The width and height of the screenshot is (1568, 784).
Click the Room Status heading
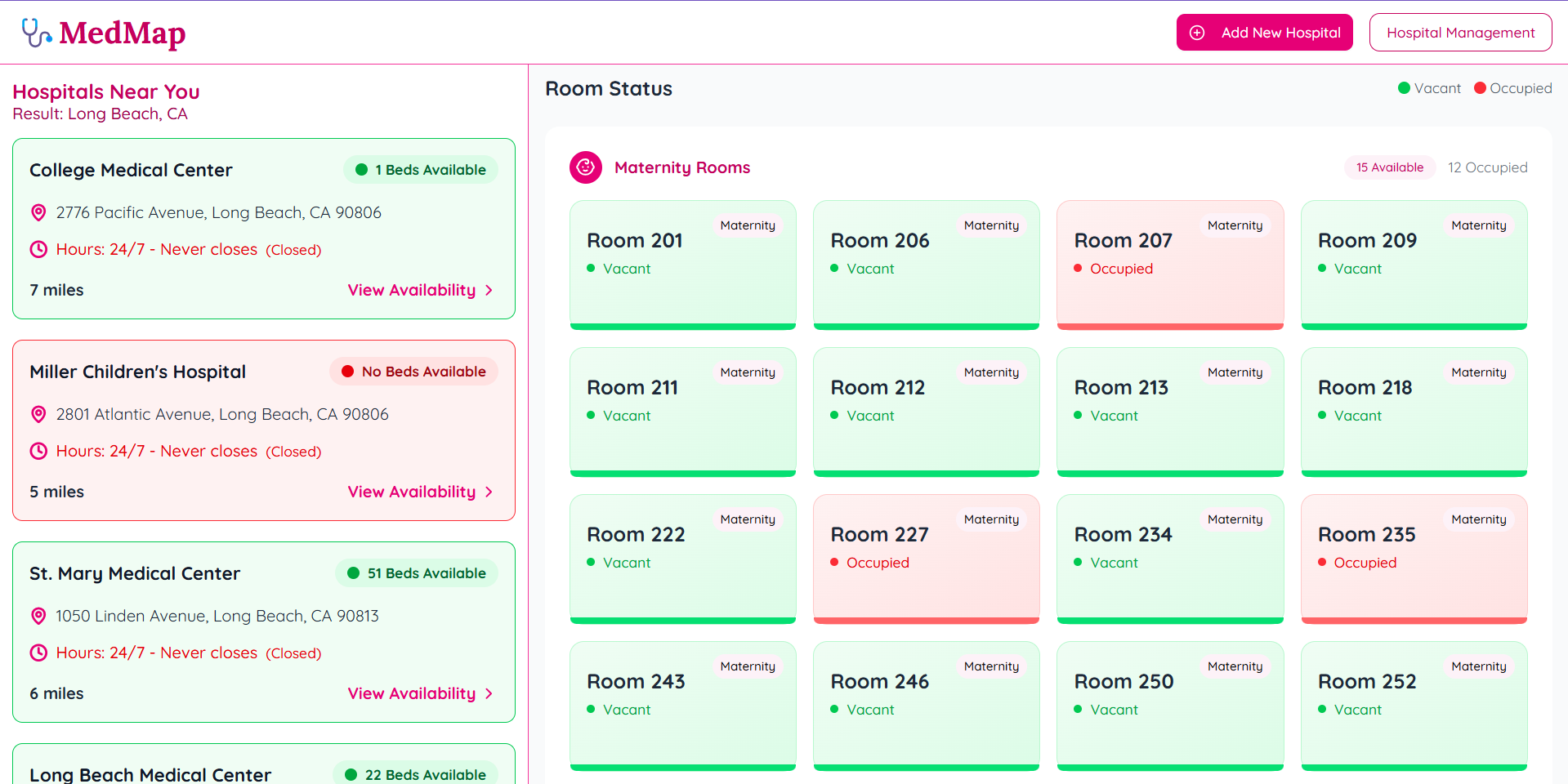pyautogui.click(x=609, y=88)
